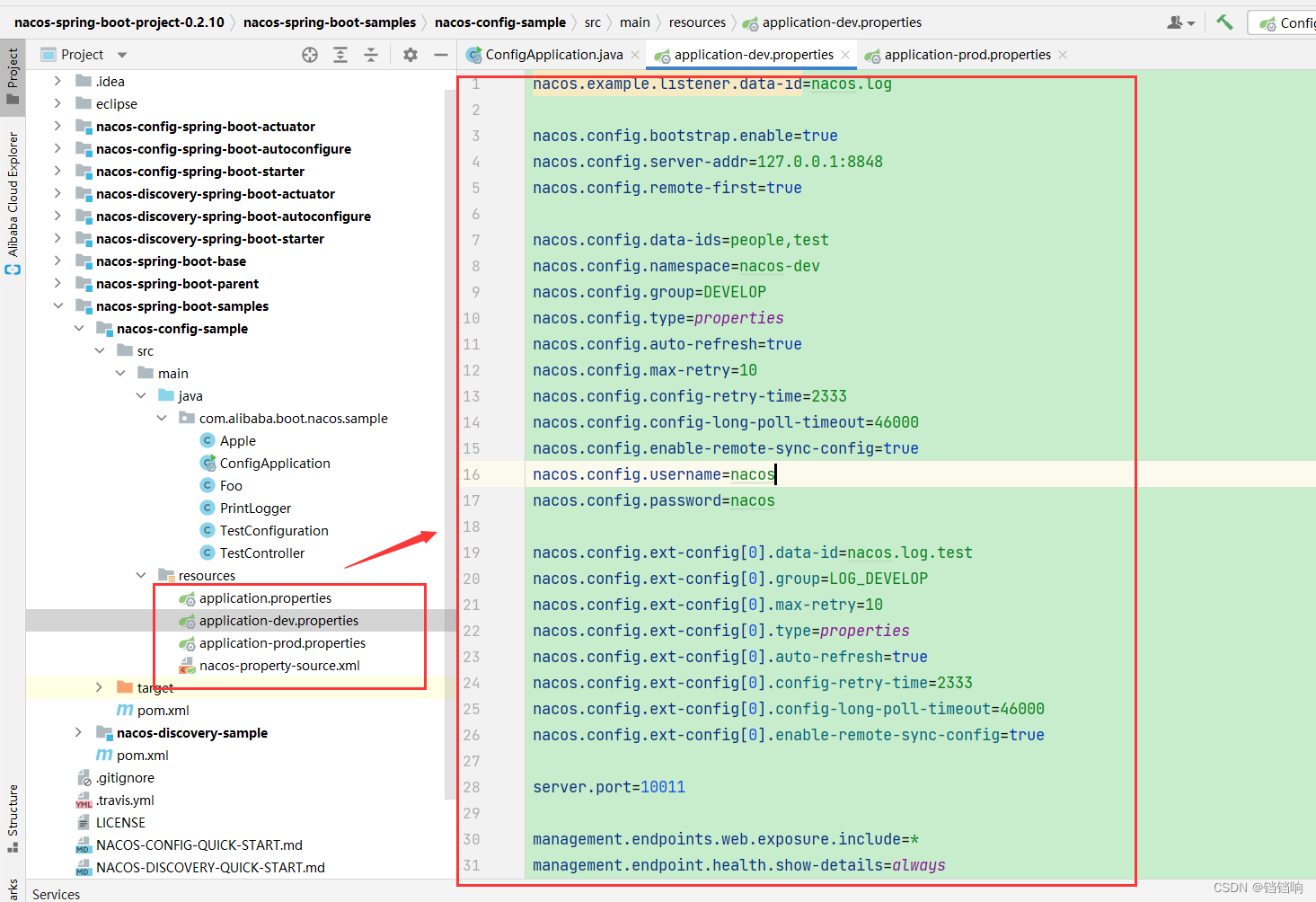
Task: Hide the Project panel with minus icon
Action: click(x=440, y=55)
